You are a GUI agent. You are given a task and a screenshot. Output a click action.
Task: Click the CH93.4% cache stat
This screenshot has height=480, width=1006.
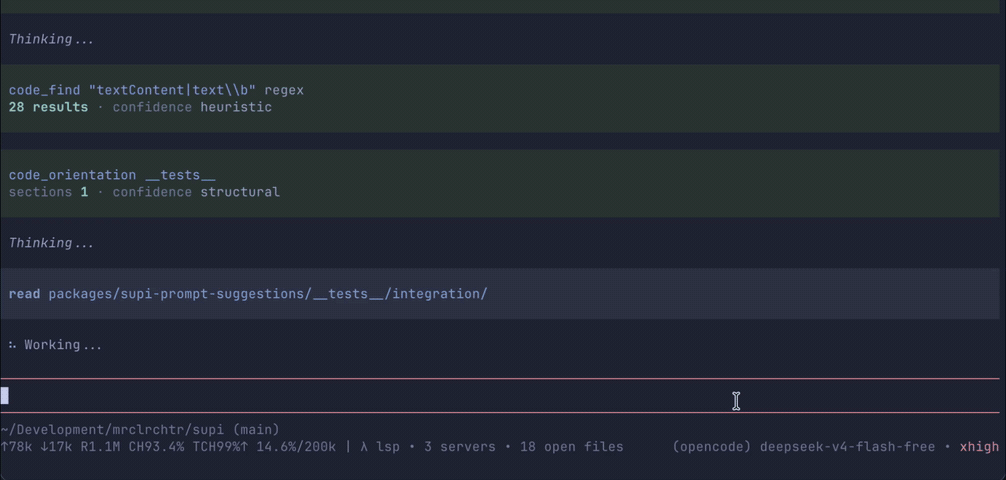point(156,447)
